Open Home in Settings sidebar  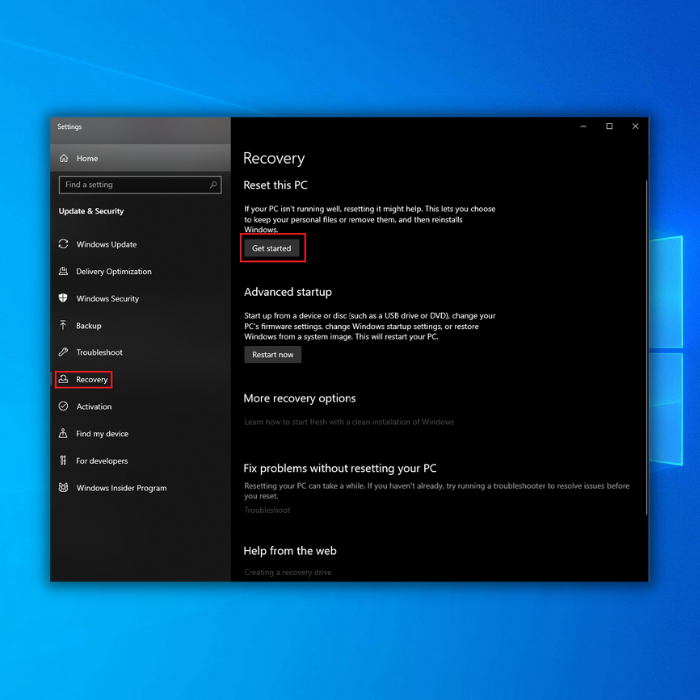click(x=140, y=158)
